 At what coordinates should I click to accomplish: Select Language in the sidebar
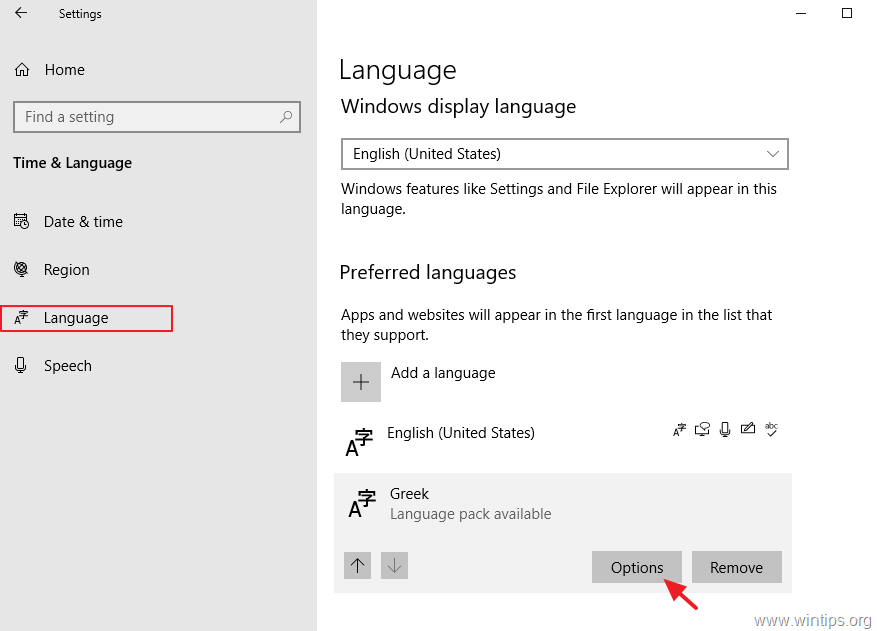(87, 318)
